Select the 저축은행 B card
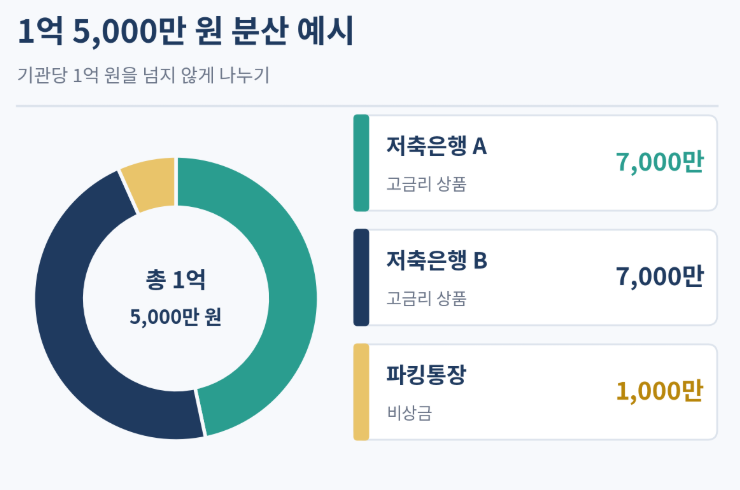The image size is (740, 490). coord(535,278)
